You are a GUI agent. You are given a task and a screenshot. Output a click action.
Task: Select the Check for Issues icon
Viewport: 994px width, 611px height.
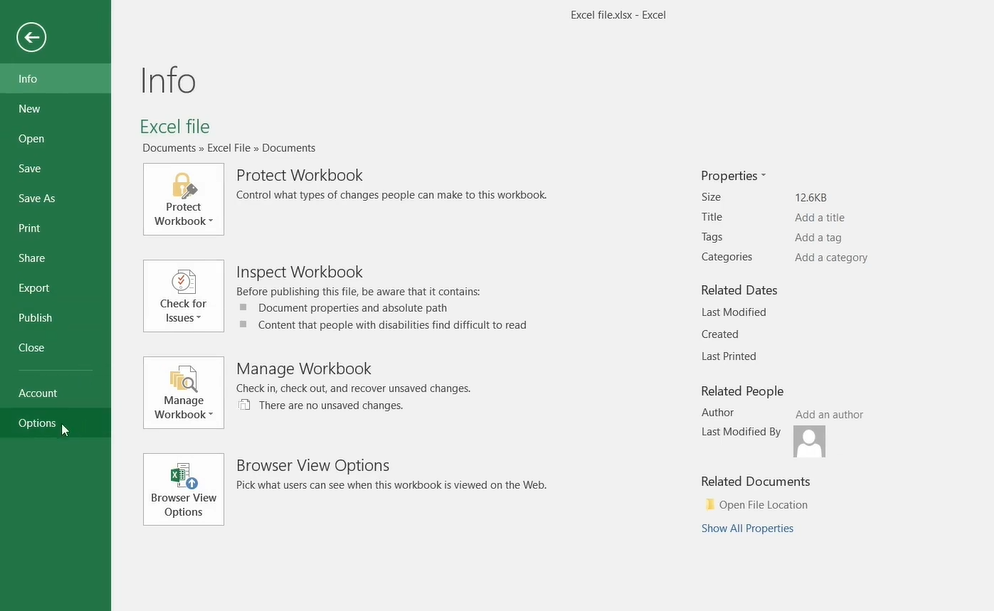pyautogui.click(x=183, y=283)
